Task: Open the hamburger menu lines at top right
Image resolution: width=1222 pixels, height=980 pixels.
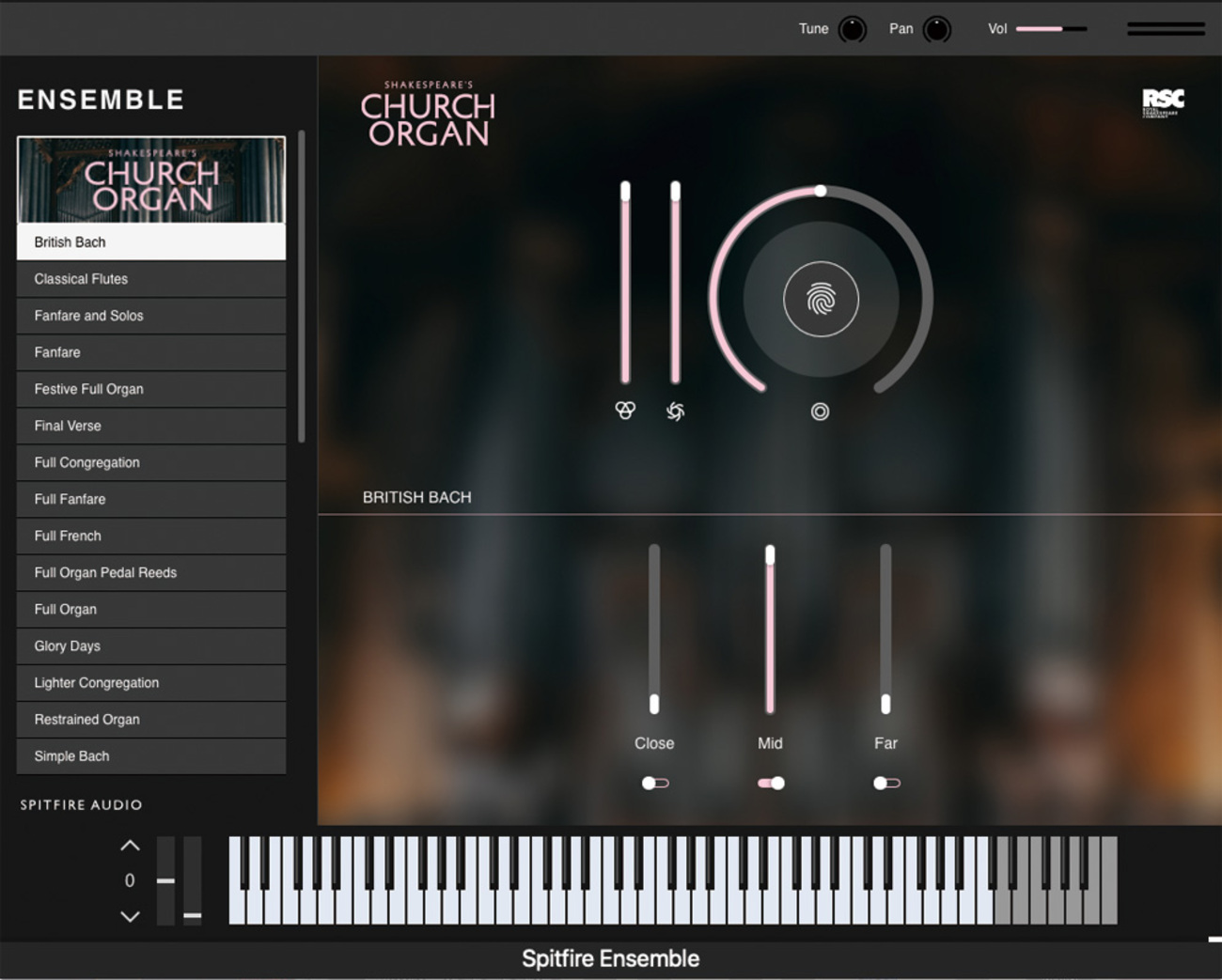Action: (x=1166, y=29)
